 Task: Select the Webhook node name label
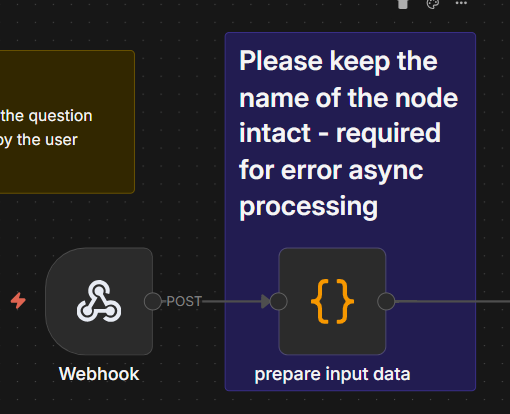coord(99,374)
